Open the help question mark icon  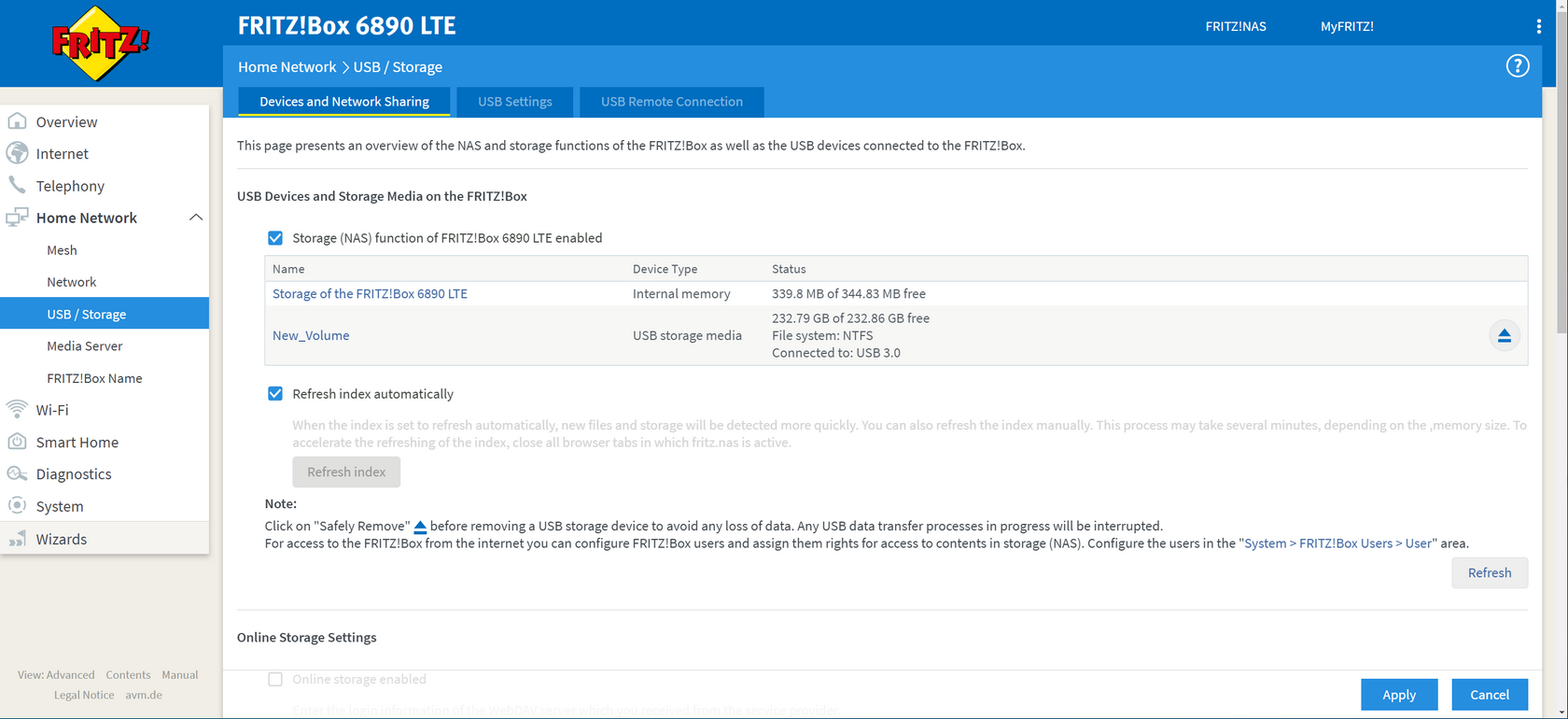click(x=1518, y=66)
